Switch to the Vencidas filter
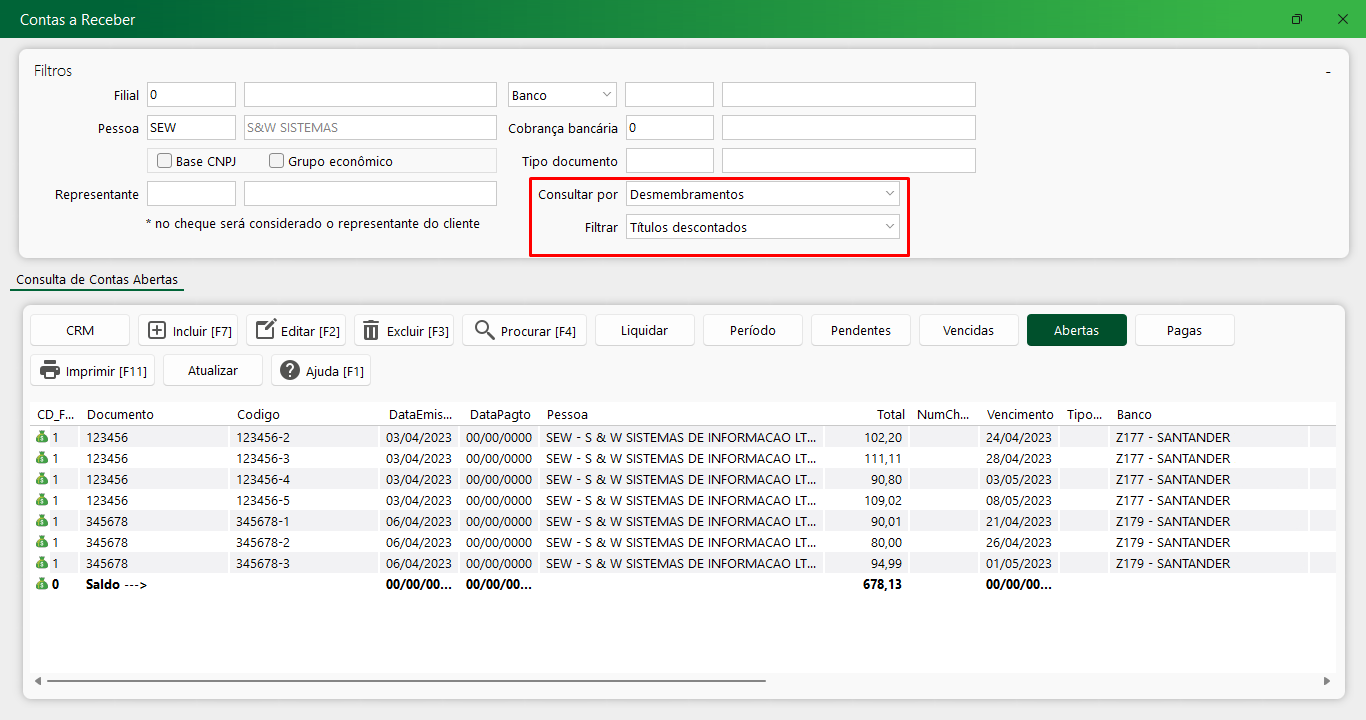The height and width of the screenshot is (720, 1366). (968, 331)
